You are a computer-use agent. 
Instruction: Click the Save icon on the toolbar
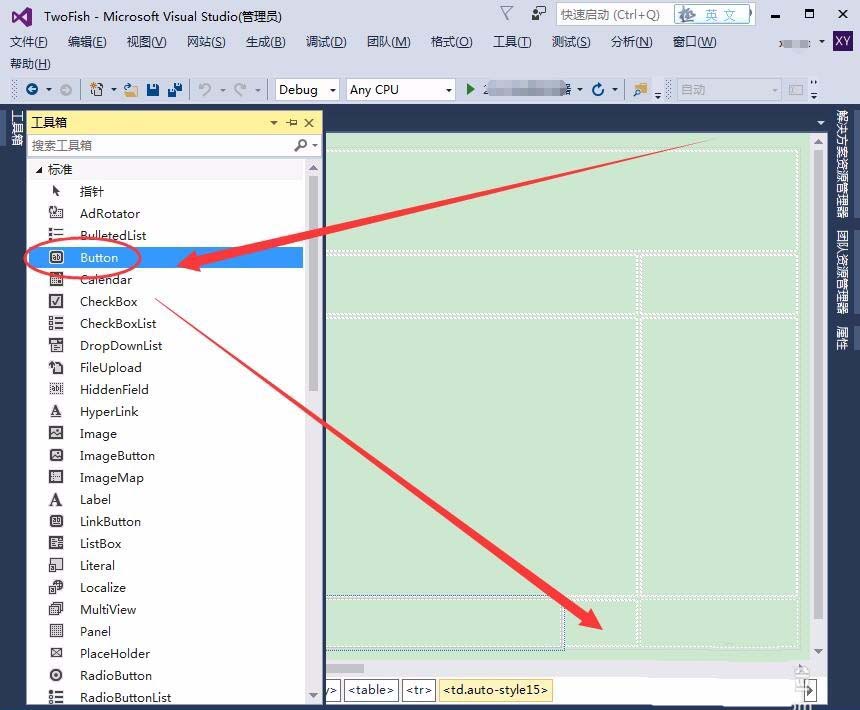point(151,89)
